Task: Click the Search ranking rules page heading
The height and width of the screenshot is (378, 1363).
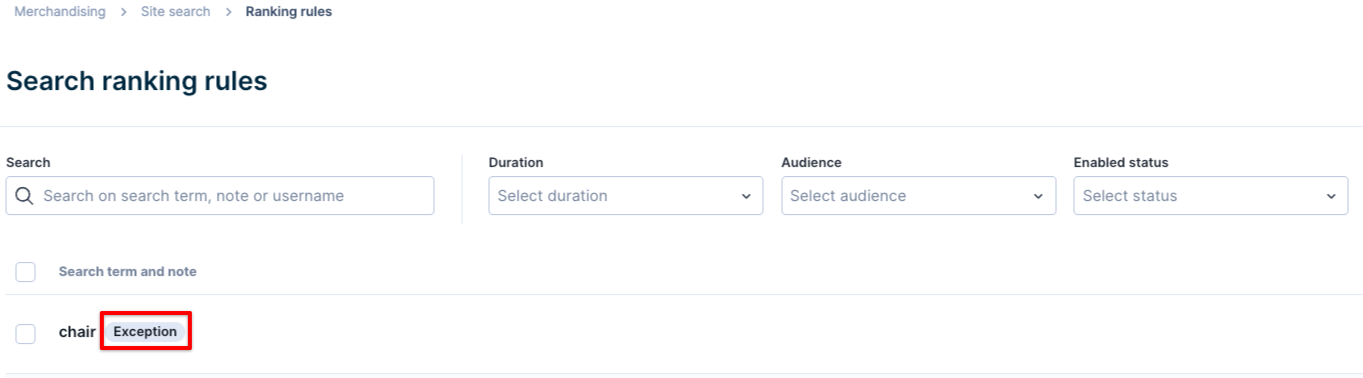Action: pyautogui.click(x=137, y=81)
